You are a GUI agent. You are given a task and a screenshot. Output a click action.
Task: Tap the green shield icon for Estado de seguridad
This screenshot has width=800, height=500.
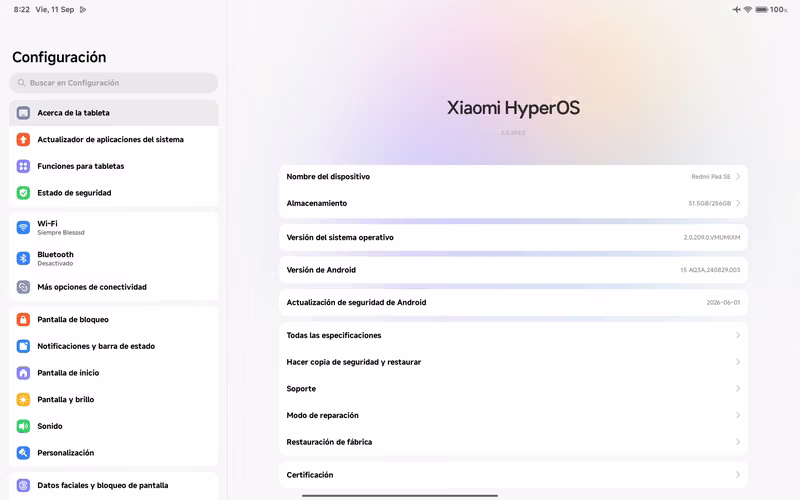(x=23, y=192)
